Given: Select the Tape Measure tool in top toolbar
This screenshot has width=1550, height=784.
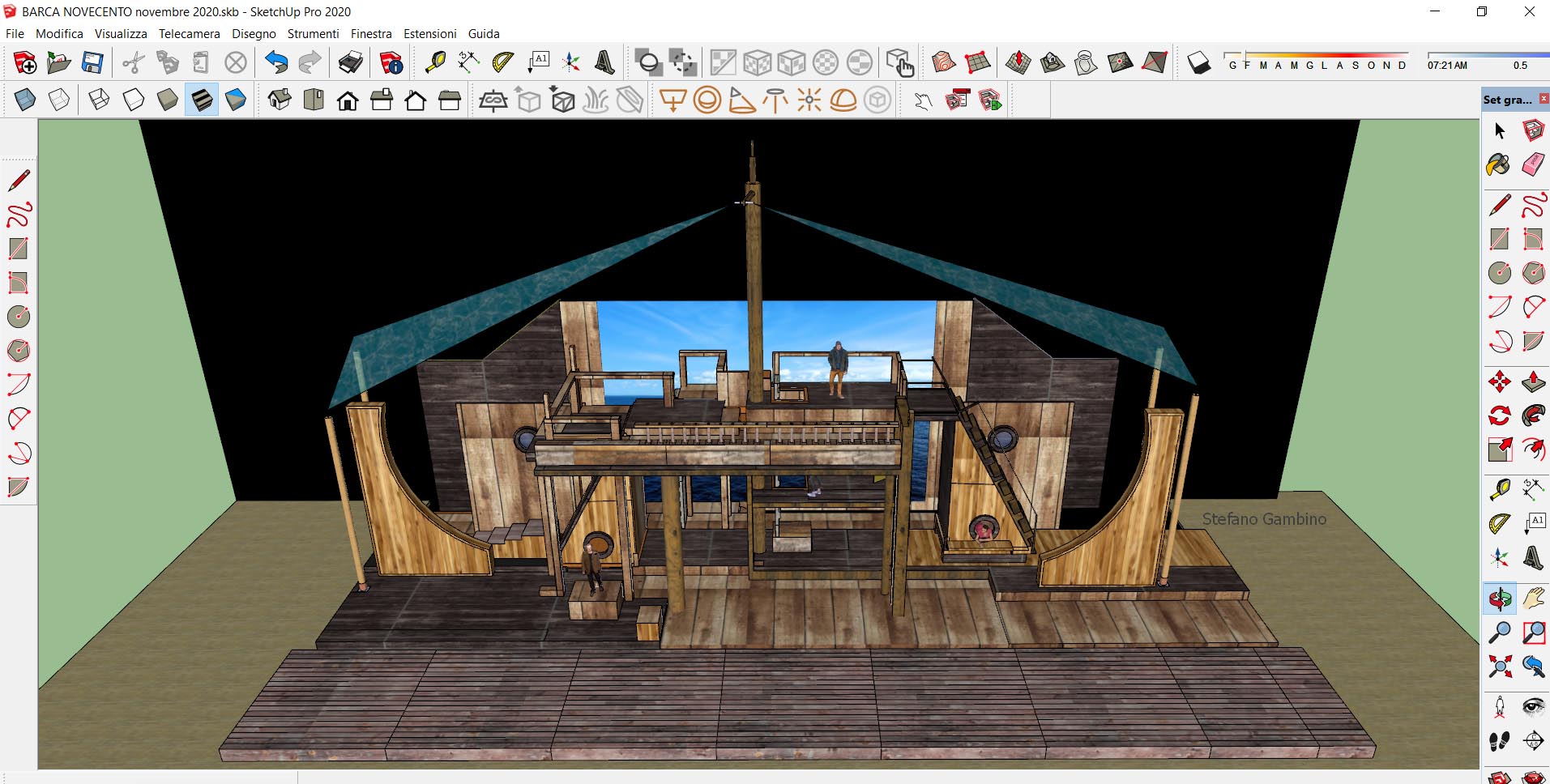Looking at the screenshot, I should [x=435, y=62].
